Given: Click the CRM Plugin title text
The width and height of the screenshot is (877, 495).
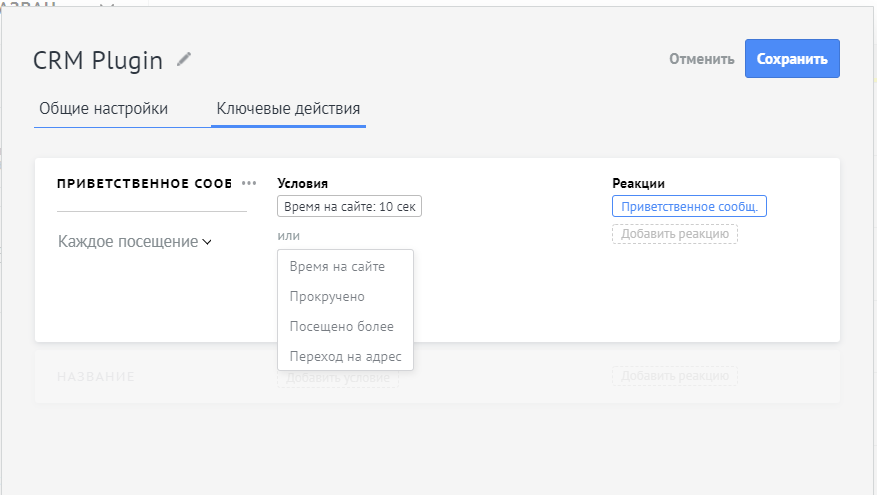Looking at the screenshot, I should (x=98, y=61).
